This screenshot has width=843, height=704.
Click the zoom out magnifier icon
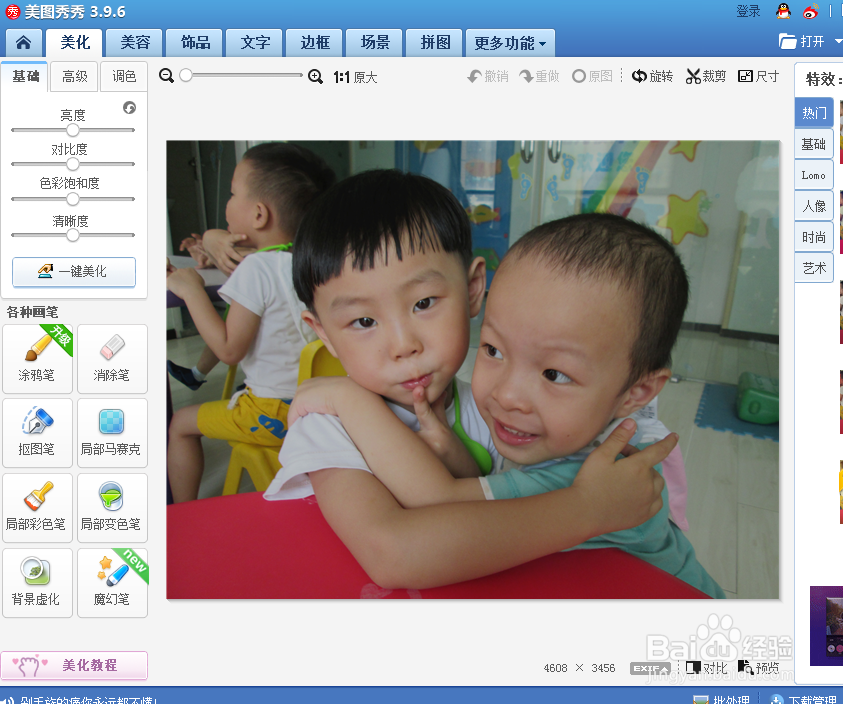point(166,76)
